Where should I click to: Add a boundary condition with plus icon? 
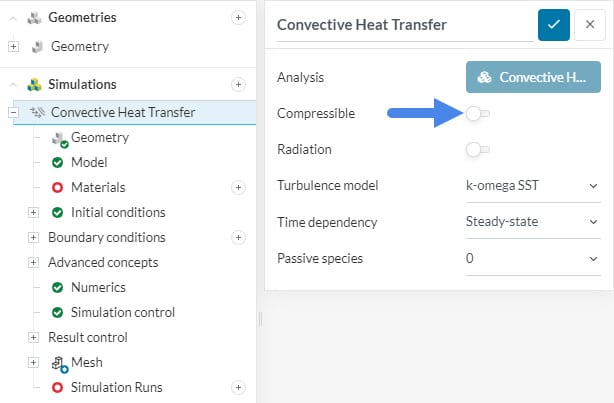tap(237, 237)
